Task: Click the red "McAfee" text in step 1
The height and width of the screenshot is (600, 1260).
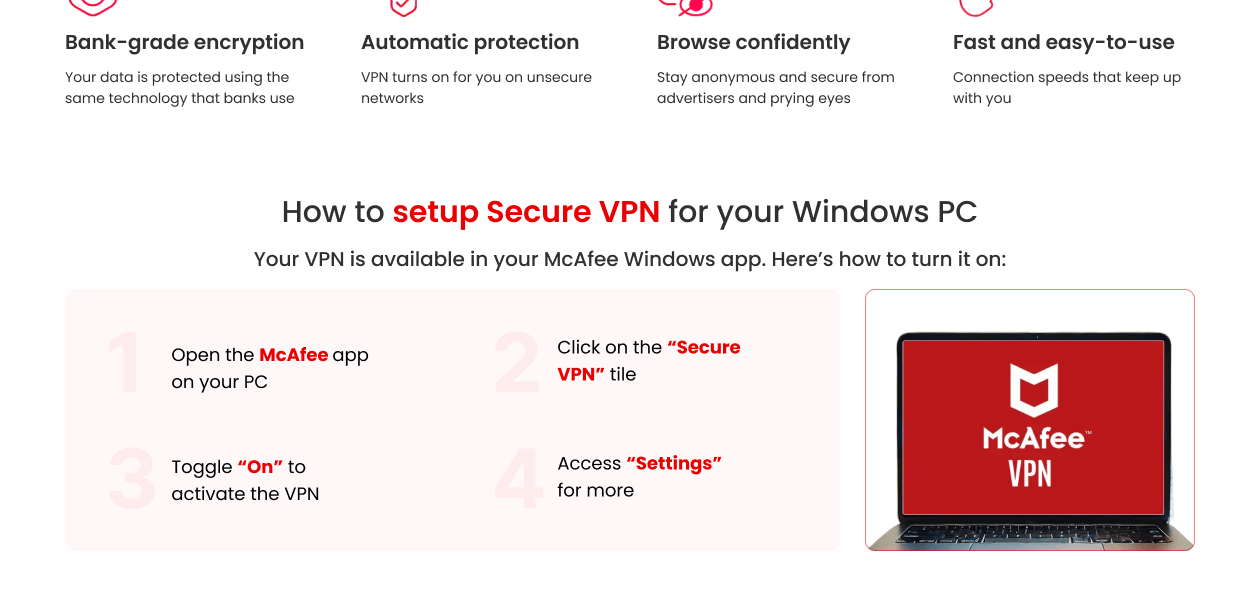Action: [x=293, y=355]
